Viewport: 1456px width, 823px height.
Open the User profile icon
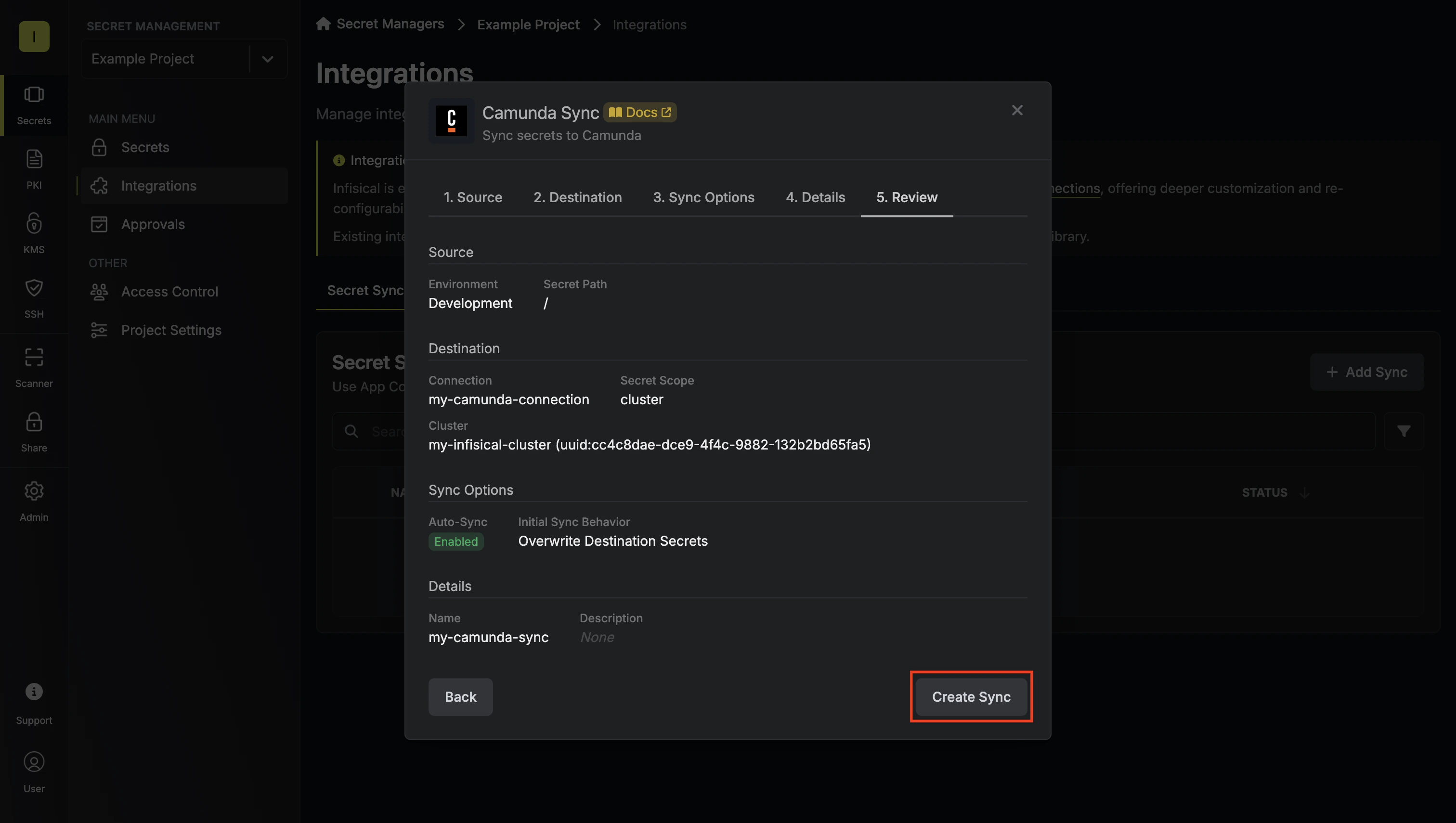point(34,762)
